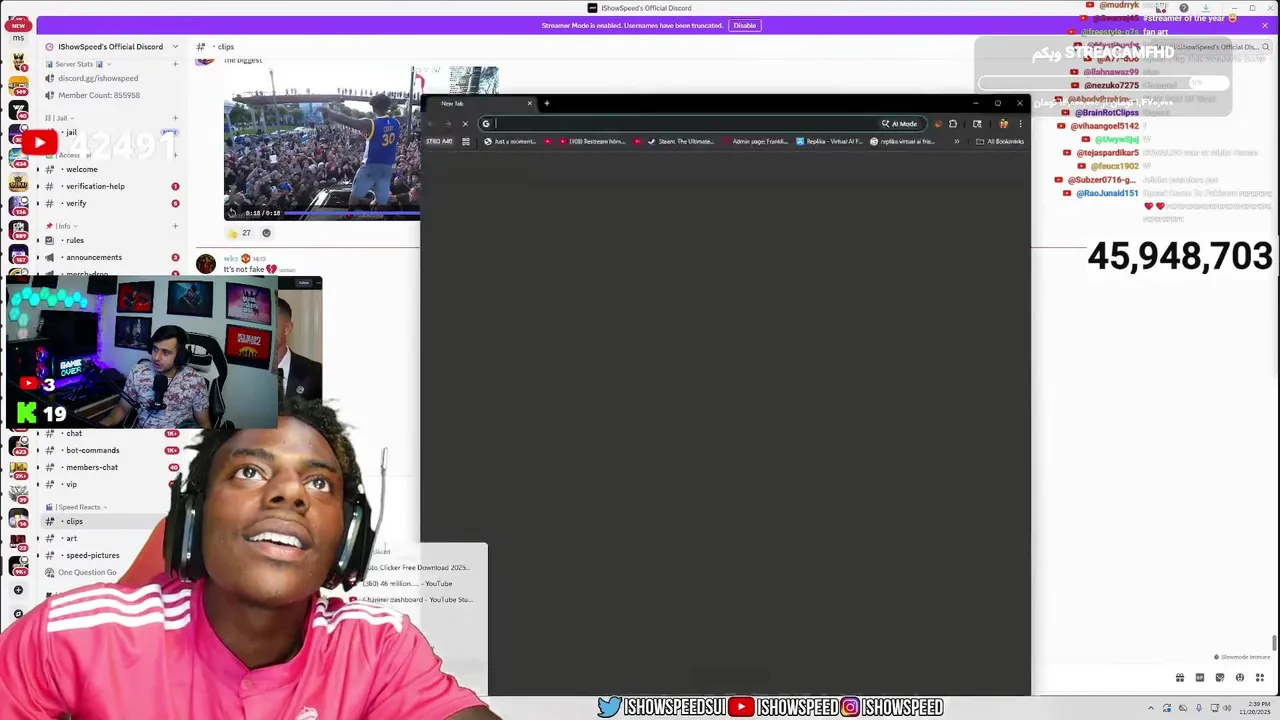
Task: Open the welcome channel
Action: pos(82,169)
